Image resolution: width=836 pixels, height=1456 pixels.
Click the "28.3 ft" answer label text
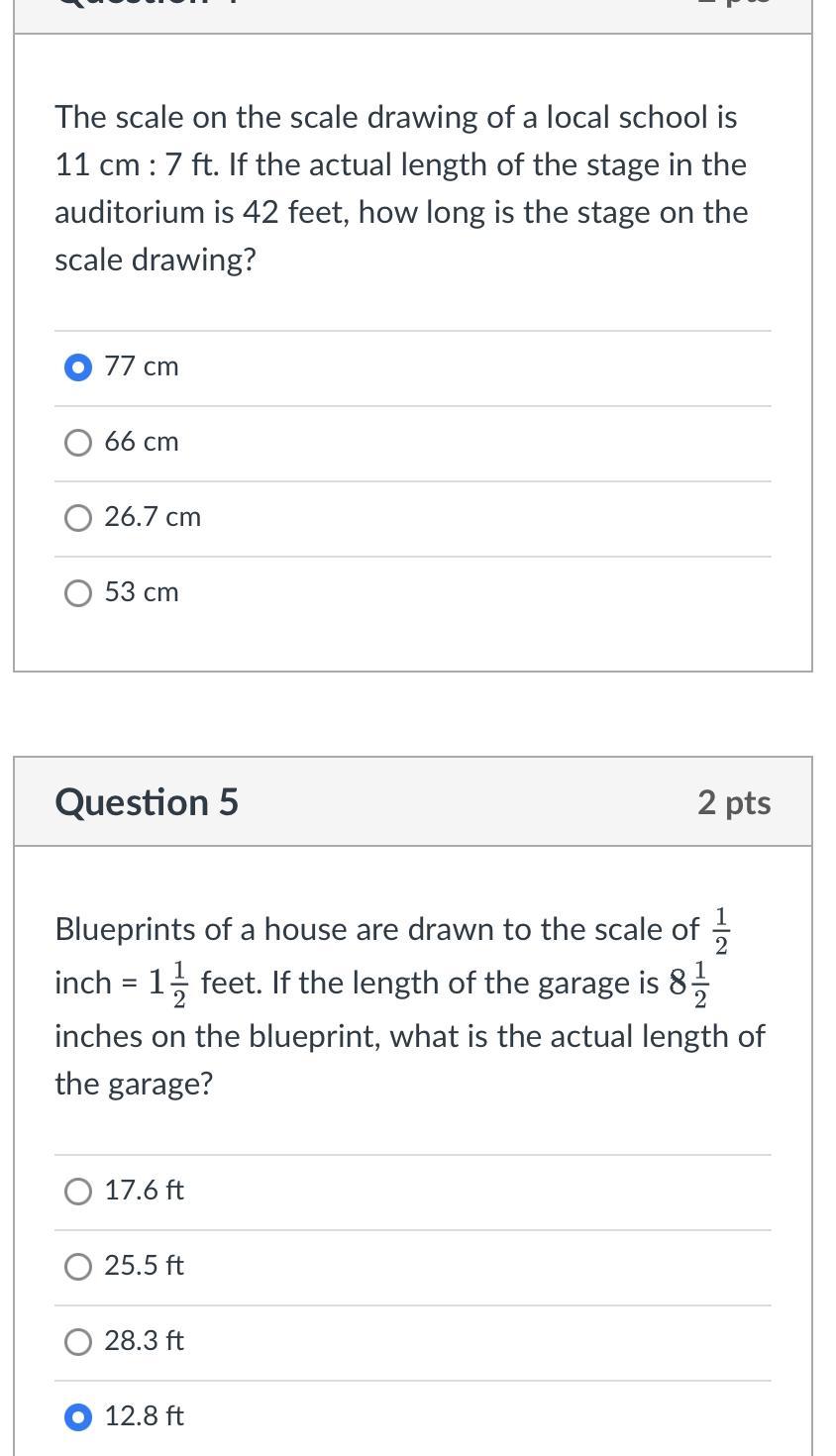145,1341
